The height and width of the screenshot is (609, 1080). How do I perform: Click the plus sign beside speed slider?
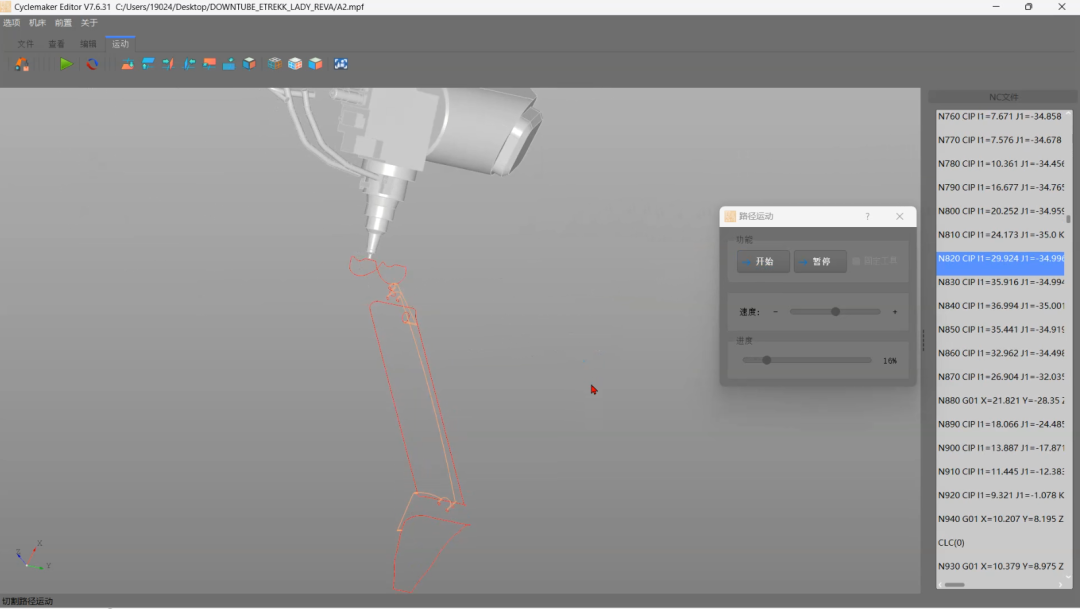tap(895, 312)
